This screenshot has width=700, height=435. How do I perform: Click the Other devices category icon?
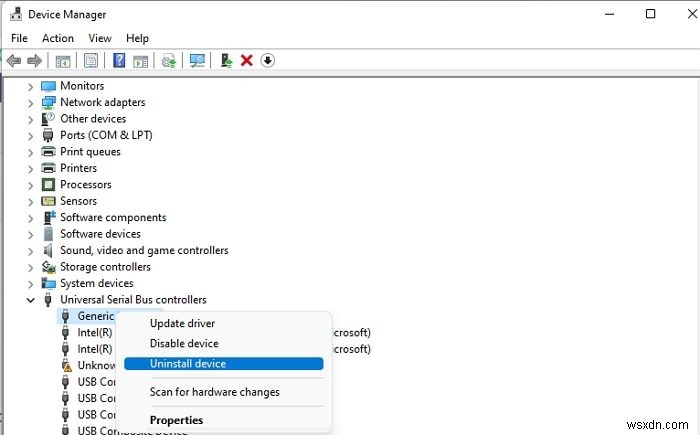(48, 119)
